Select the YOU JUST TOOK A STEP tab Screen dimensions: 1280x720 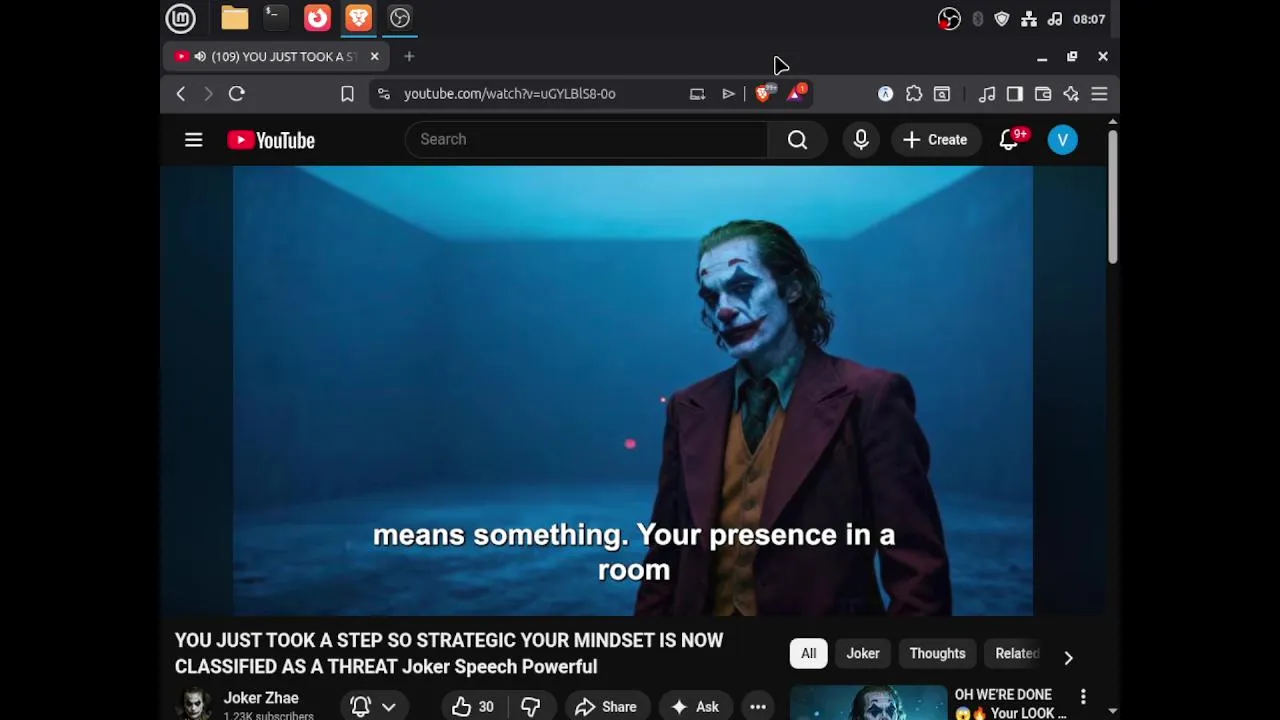tap(275, 57)
